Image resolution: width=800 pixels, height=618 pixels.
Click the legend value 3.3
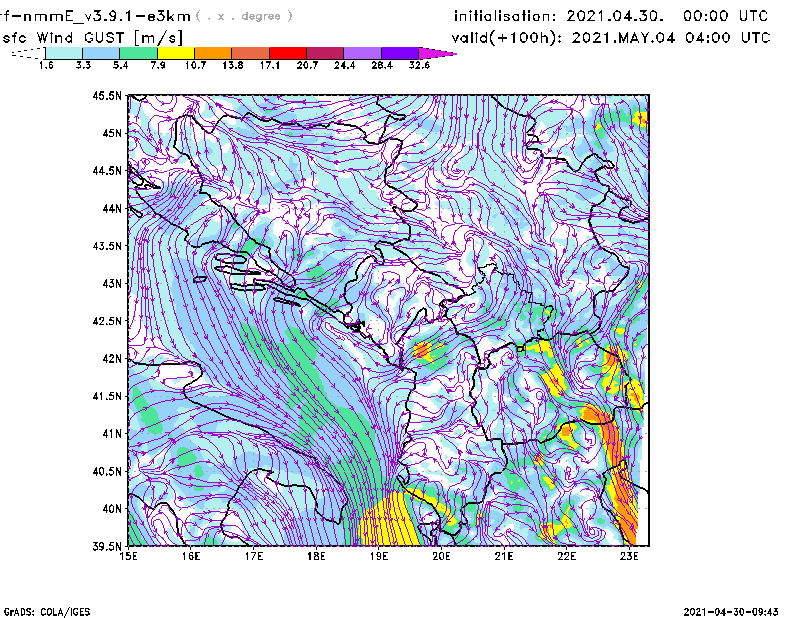pyautogui.click(x=83, y=65)
